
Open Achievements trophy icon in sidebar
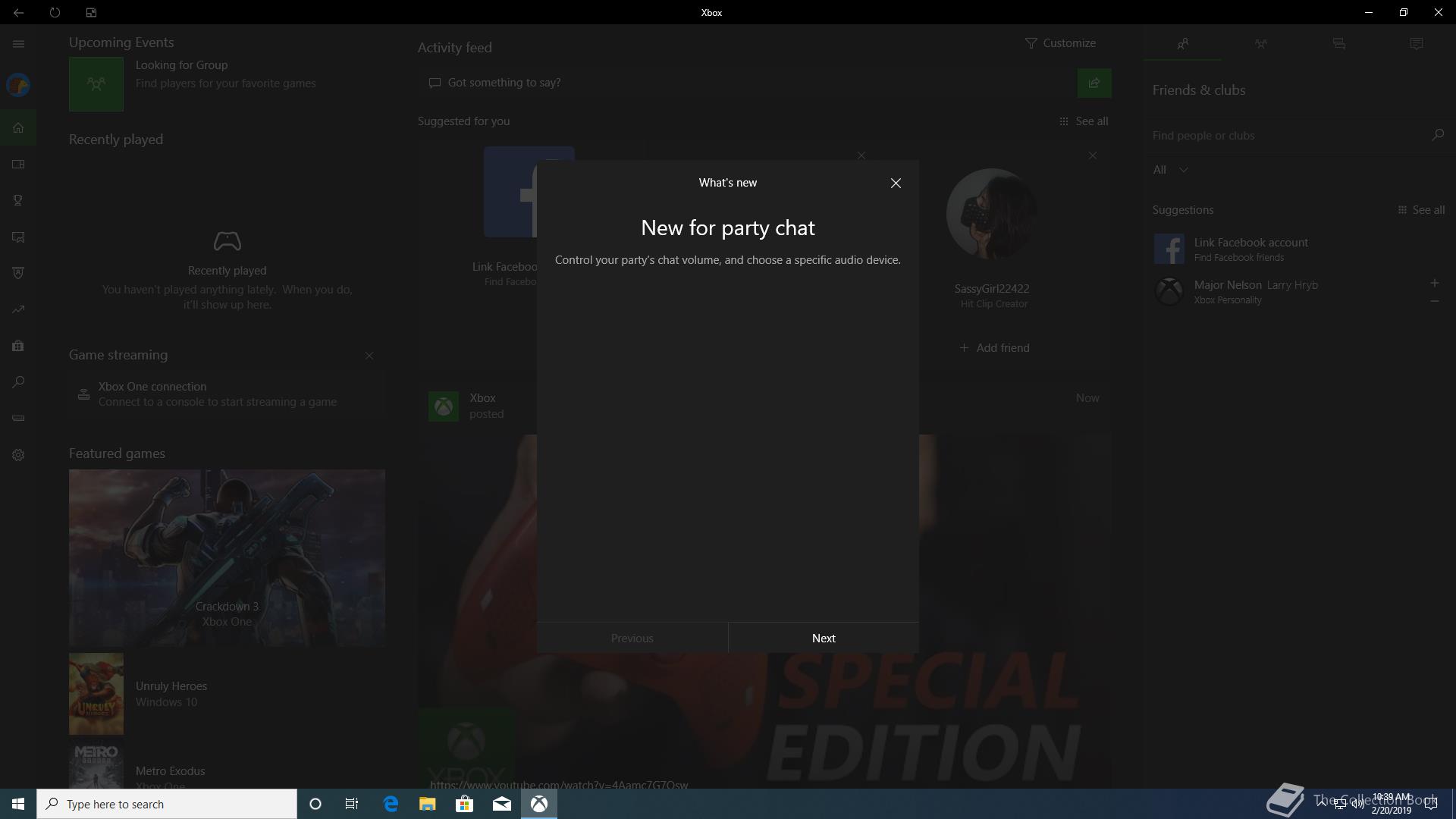[x=18, y=200]
